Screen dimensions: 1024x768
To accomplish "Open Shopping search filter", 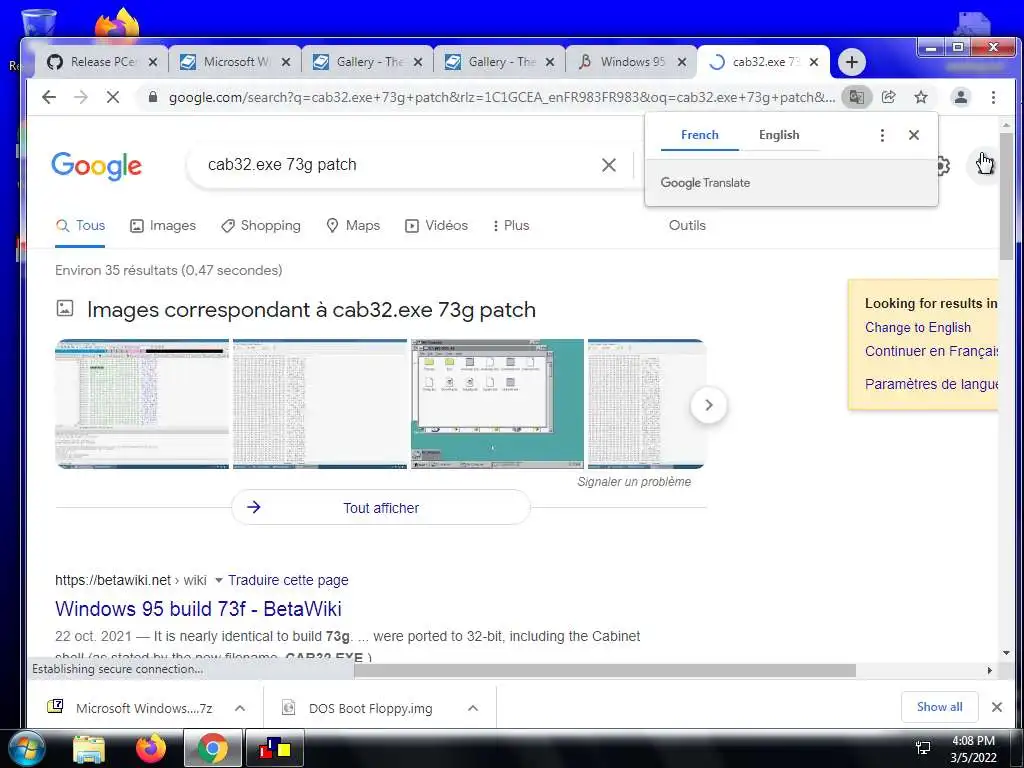I will 261,225.
